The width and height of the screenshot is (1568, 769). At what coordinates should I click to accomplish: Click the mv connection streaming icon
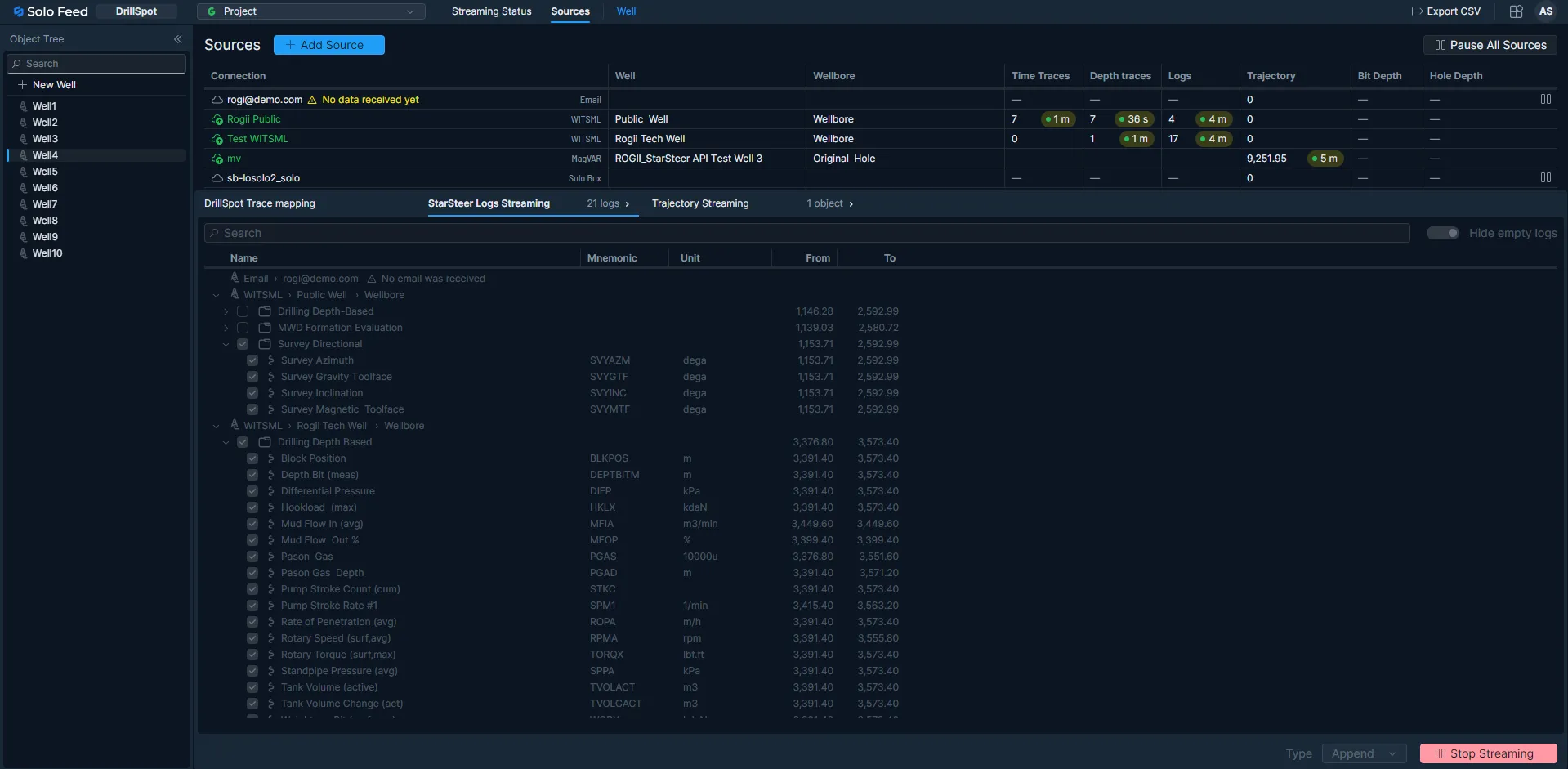tap(217, 159)
